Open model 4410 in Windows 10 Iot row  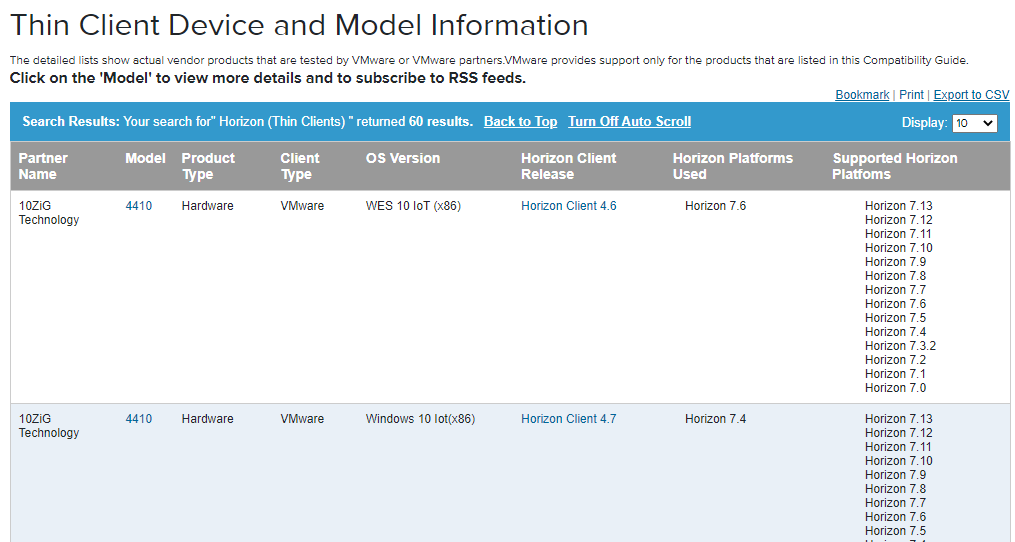139,419
